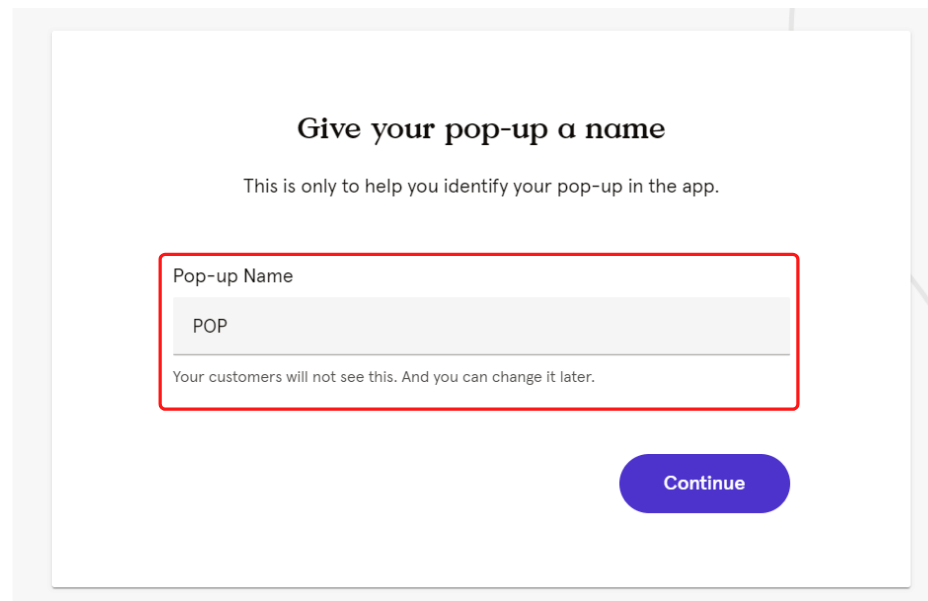Click the 'Give your pop-up a name' heading
The height and width of the screenshot is (601, 928).
click(481, 129)
